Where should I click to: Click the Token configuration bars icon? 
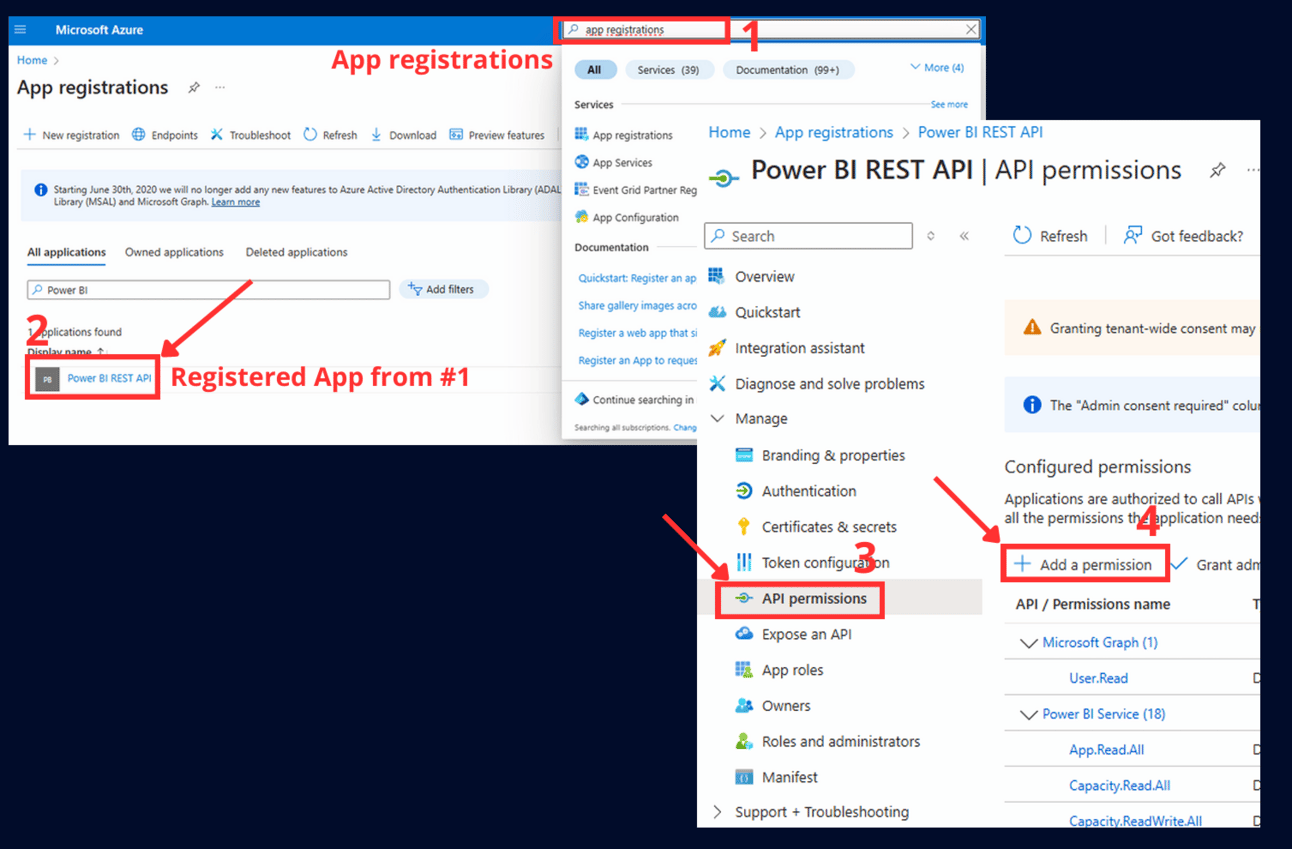pos(743,563)
